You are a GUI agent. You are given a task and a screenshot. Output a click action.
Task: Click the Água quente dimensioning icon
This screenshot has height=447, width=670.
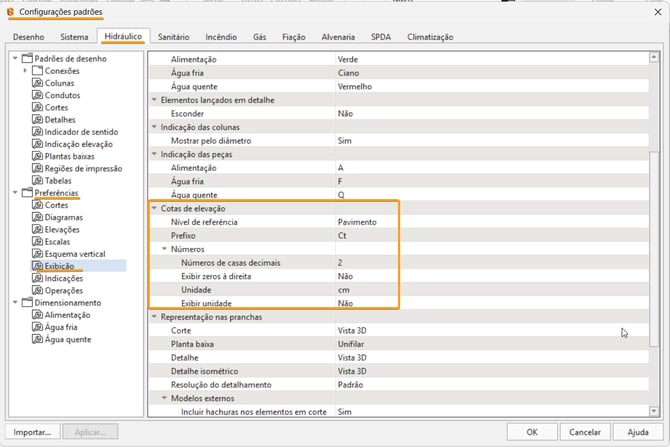pyautogui.click(x=38, y=339)
